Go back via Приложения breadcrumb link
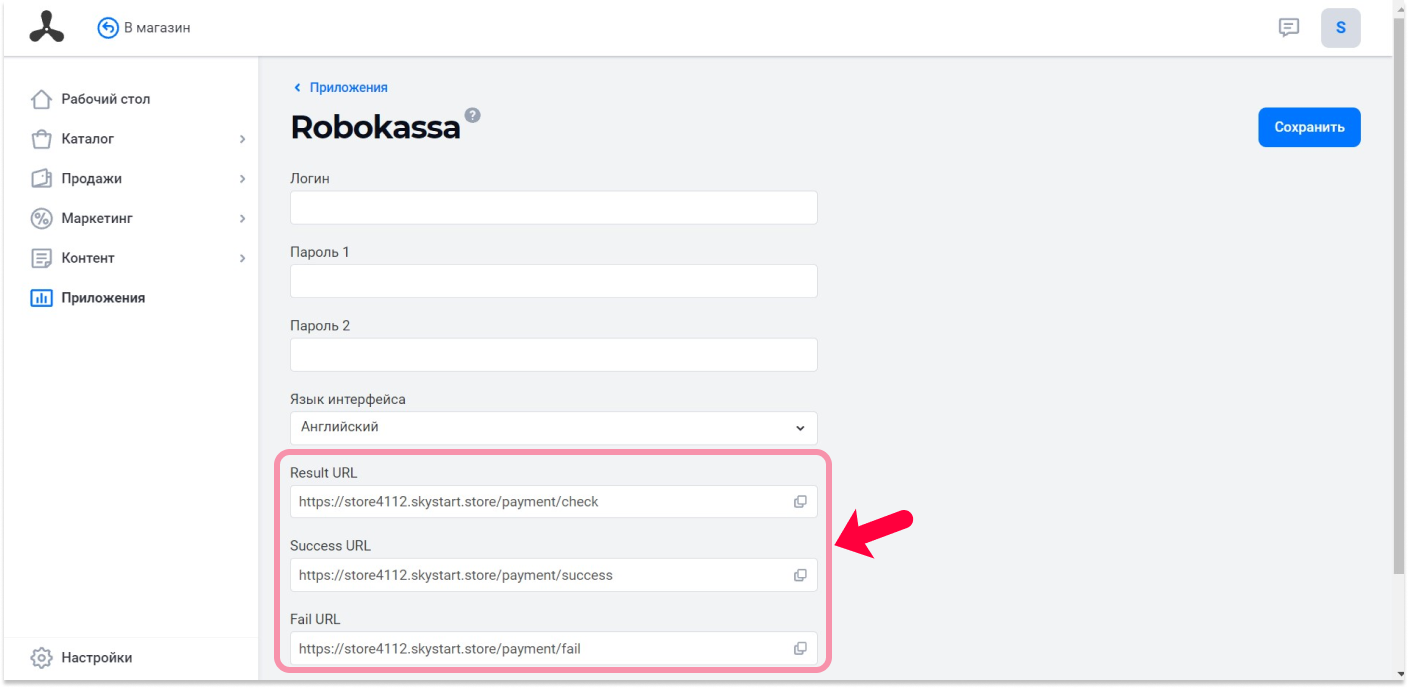This screenshot has width=1408, height=688. [x=348, y=88]
